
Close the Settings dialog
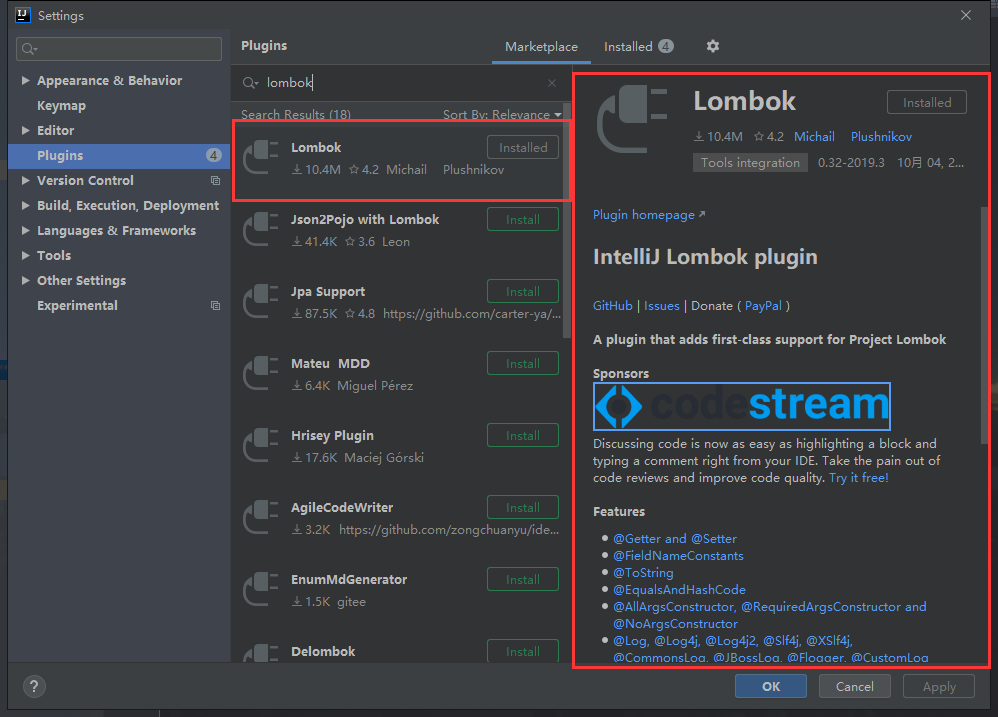(966, 15)
